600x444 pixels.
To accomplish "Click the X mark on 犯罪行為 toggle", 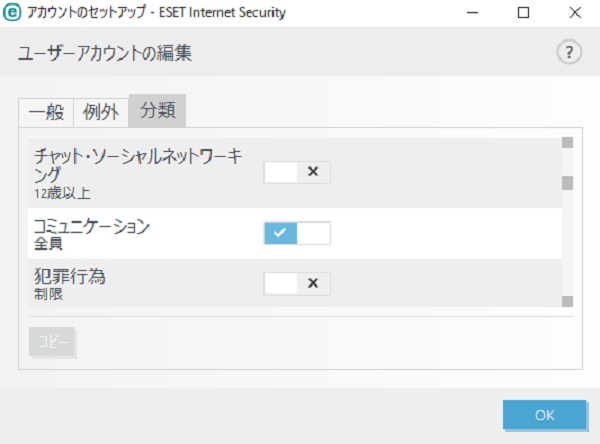I will coord(313,283).
